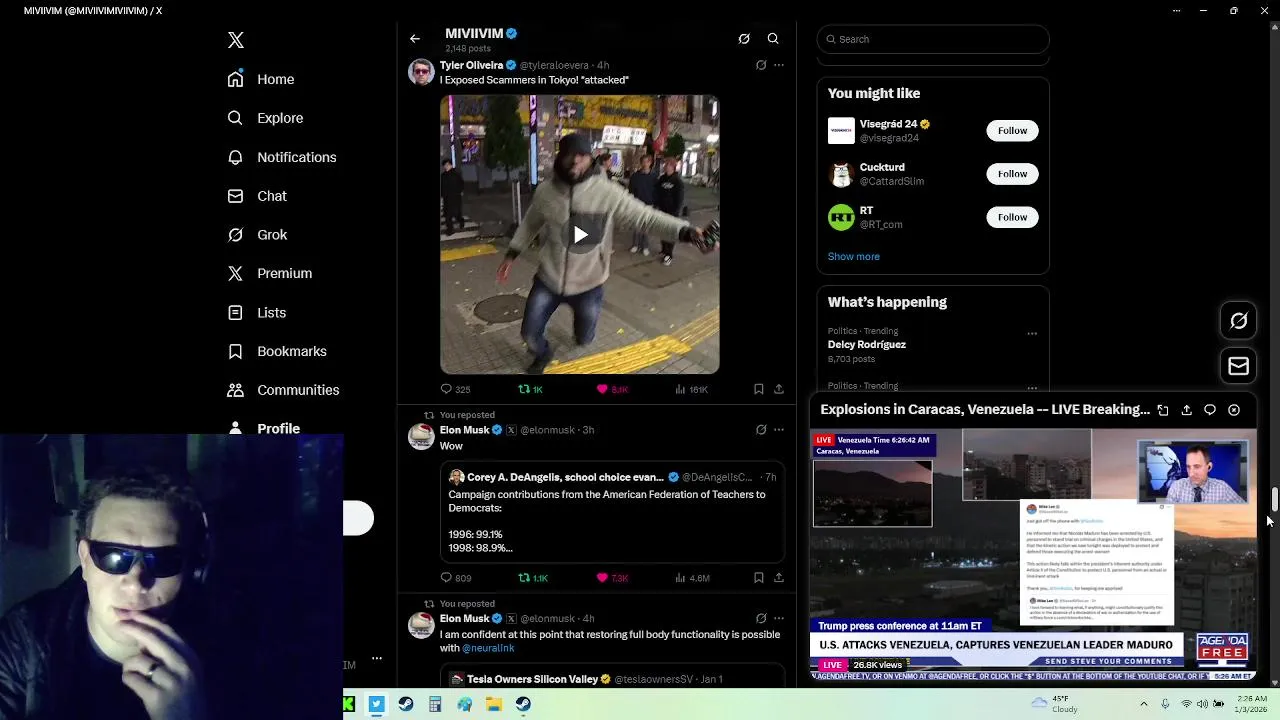1280x720 pixels.
Task: Open Grok in the sidebar
Action: [x=257, y=235]
